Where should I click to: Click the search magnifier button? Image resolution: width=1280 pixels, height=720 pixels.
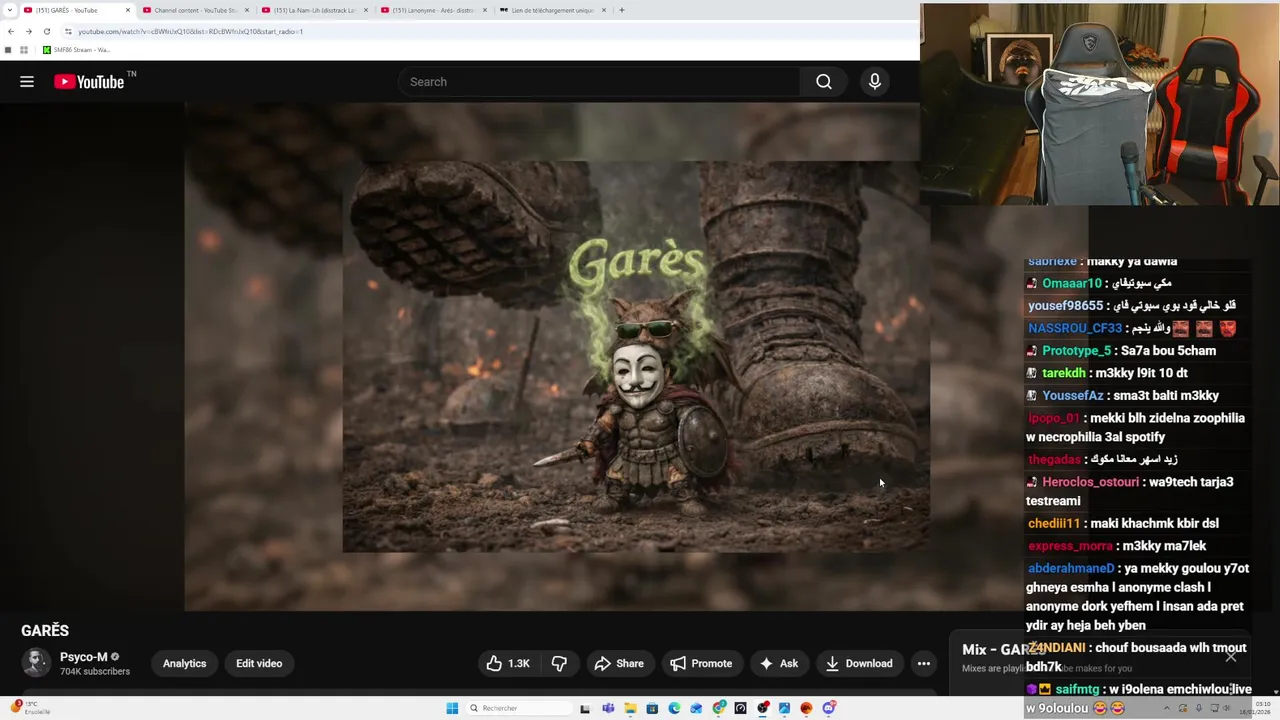pyautogui.click(x=824, y=82)
